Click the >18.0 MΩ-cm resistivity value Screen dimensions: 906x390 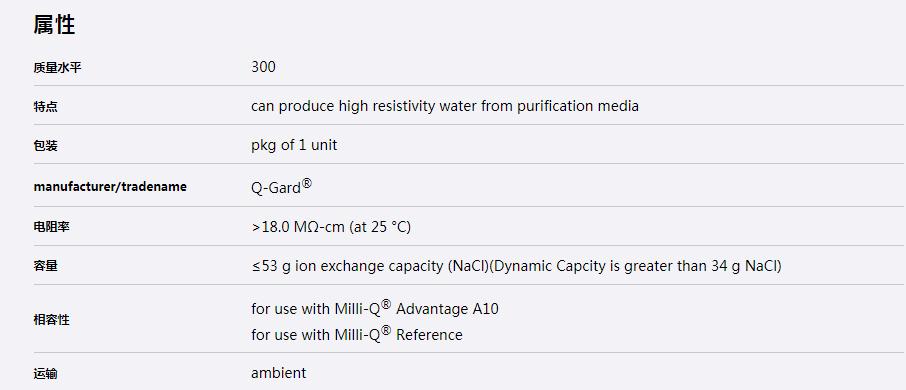[331, 227]
